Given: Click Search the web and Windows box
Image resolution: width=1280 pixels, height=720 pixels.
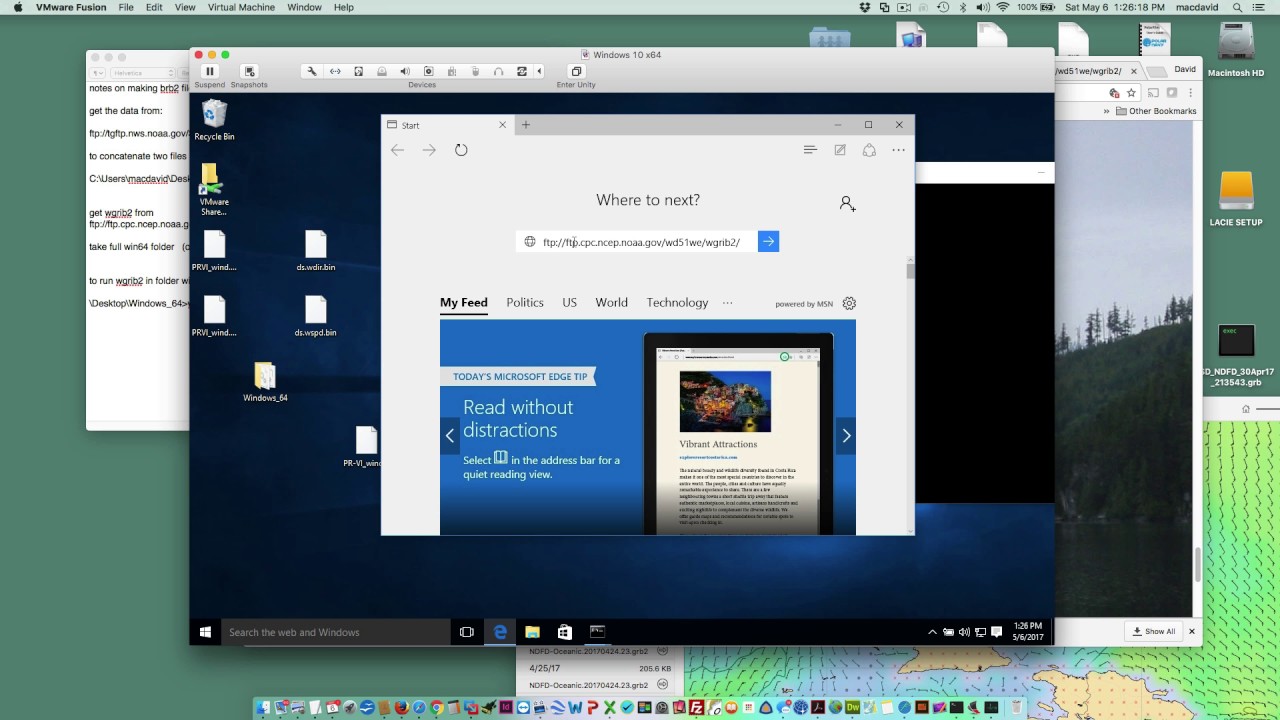Looking at the screenshot, I should tap(335, 632).
